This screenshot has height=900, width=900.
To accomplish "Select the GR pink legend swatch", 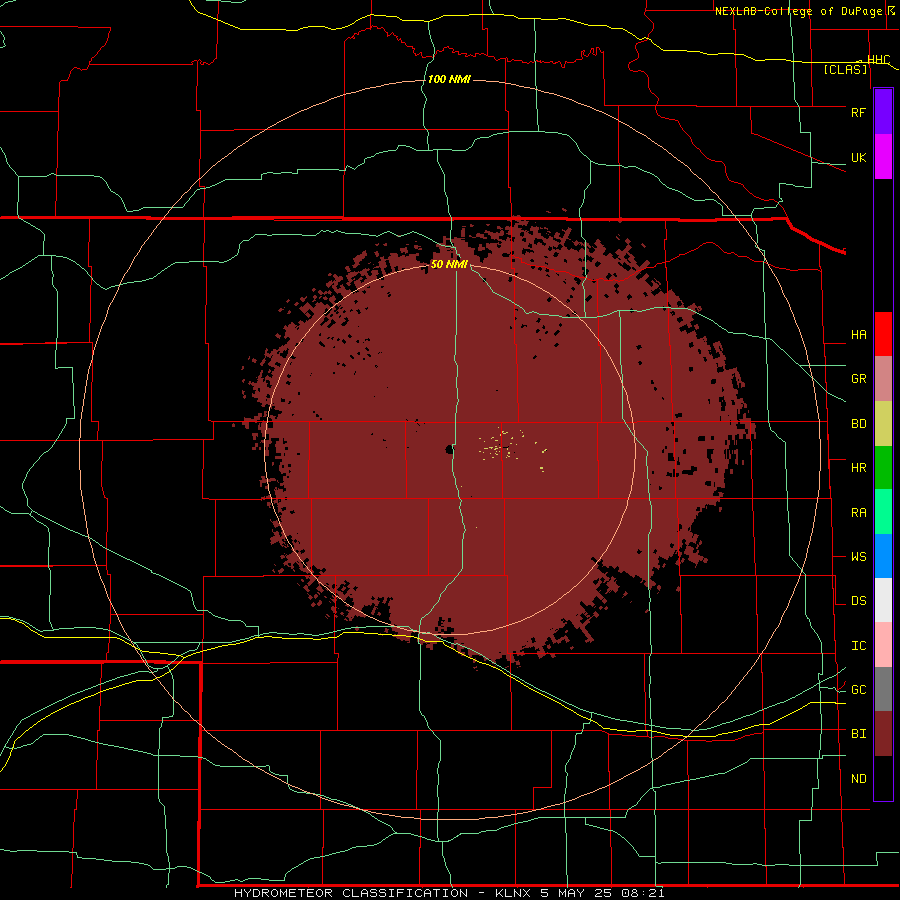I will pos(883,379).
